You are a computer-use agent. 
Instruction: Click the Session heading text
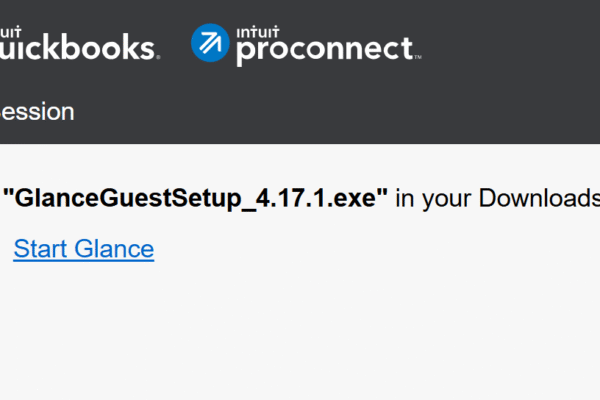pos(36,112)
